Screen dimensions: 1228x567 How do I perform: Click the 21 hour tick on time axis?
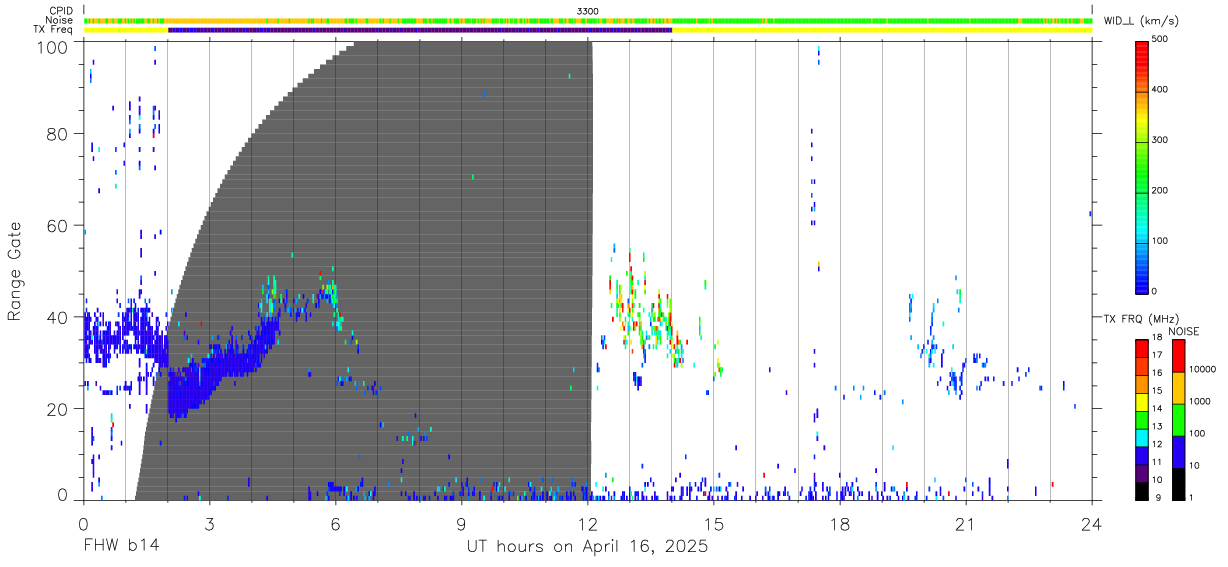[966, 523]
